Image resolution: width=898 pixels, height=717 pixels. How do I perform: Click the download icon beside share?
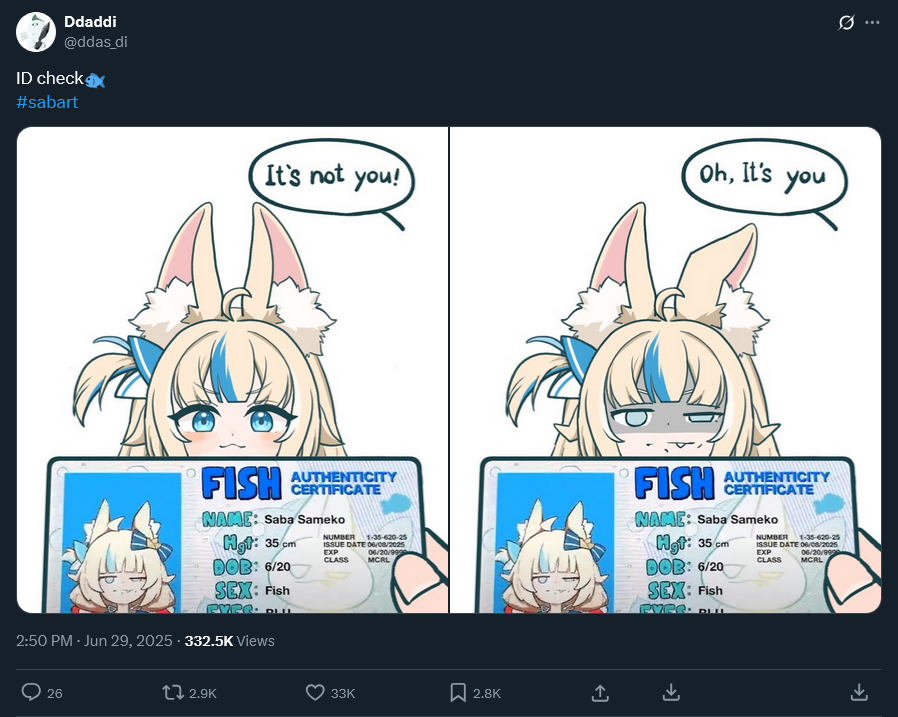[x=671, y=692]
